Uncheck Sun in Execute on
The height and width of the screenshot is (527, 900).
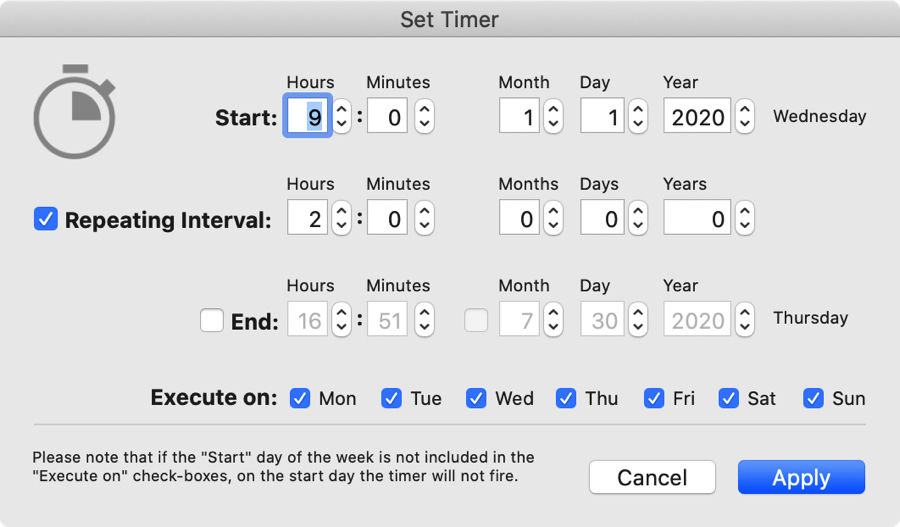coord(814,398)
